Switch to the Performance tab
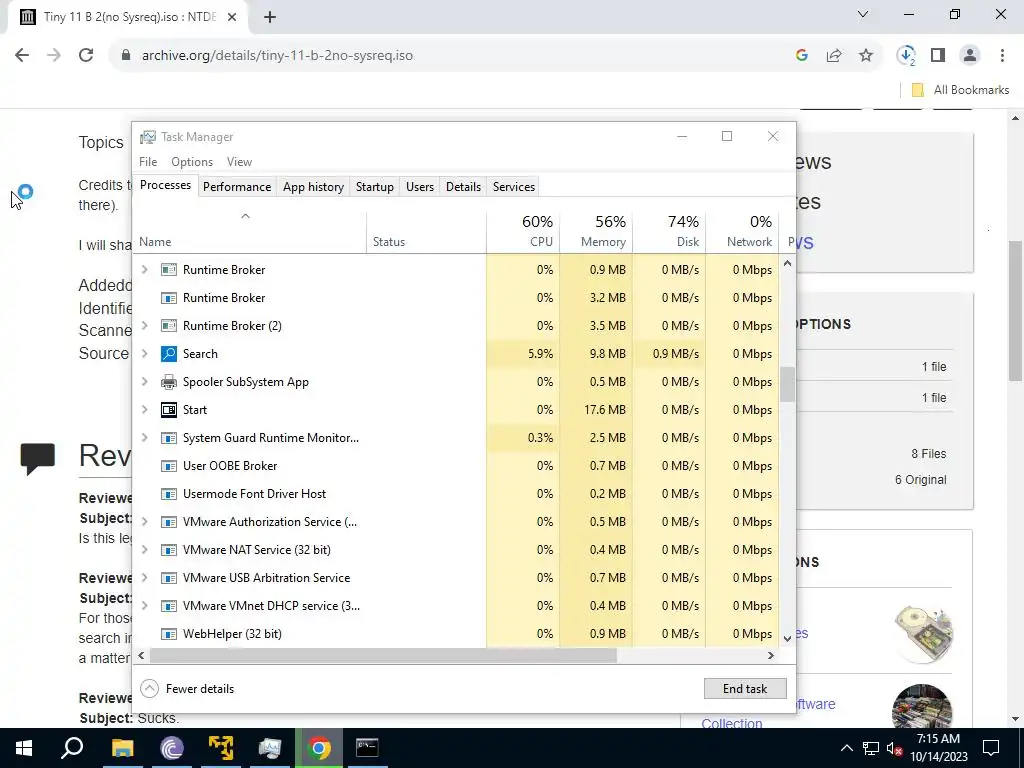Viewport: 1024px width, 768px height. (236, 187)
